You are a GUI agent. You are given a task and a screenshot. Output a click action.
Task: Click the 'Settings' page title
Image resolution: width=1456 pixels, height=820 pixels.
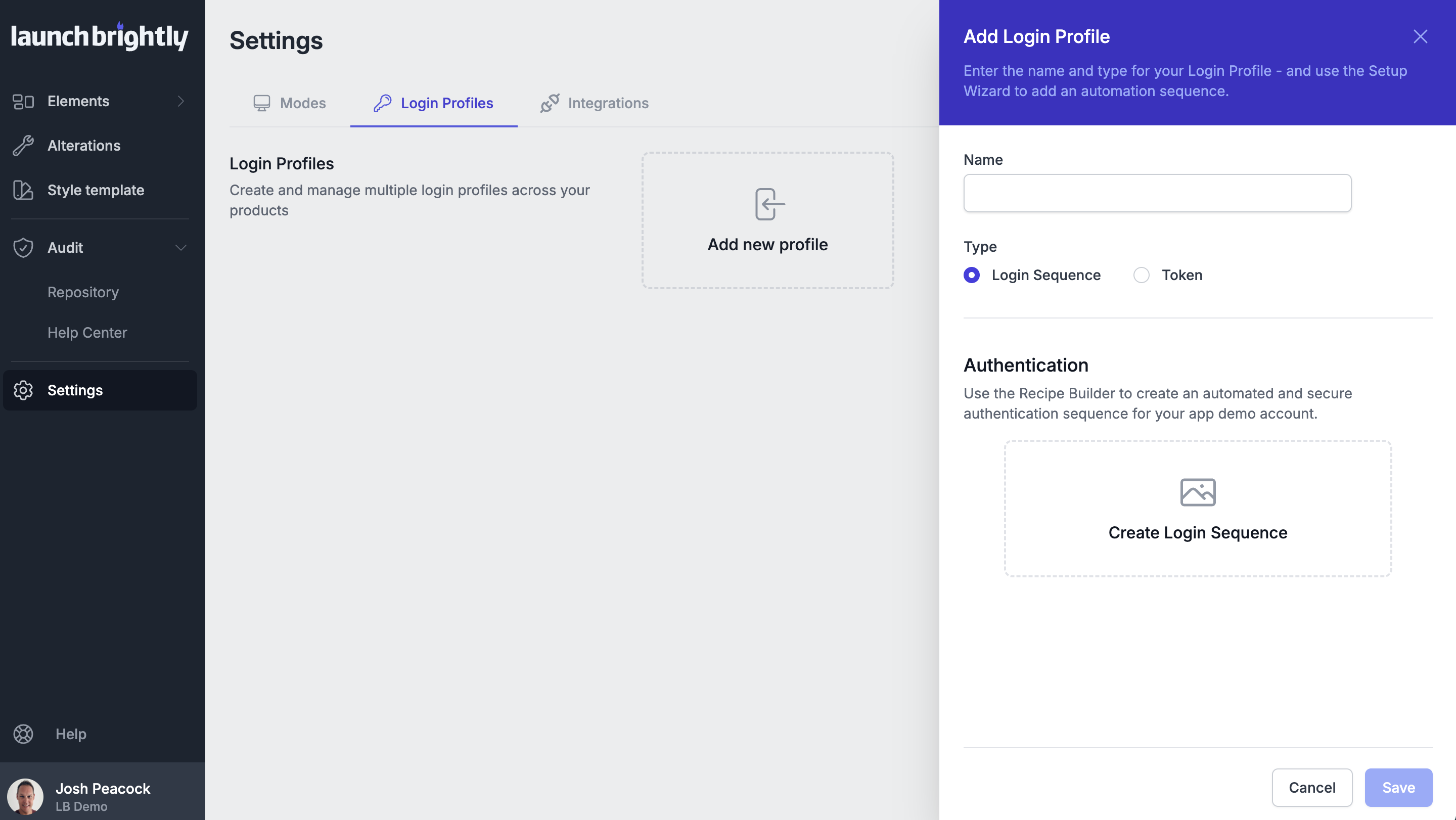pos(276,40)
